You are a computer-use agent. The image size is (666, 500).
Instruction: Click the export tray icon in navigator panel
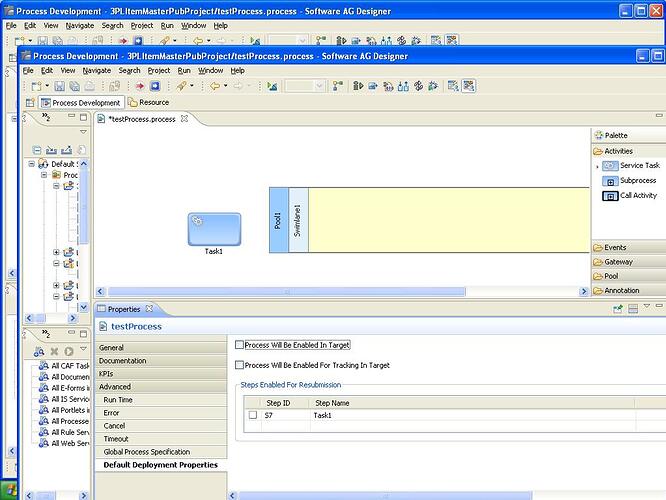tap(67, 150)
